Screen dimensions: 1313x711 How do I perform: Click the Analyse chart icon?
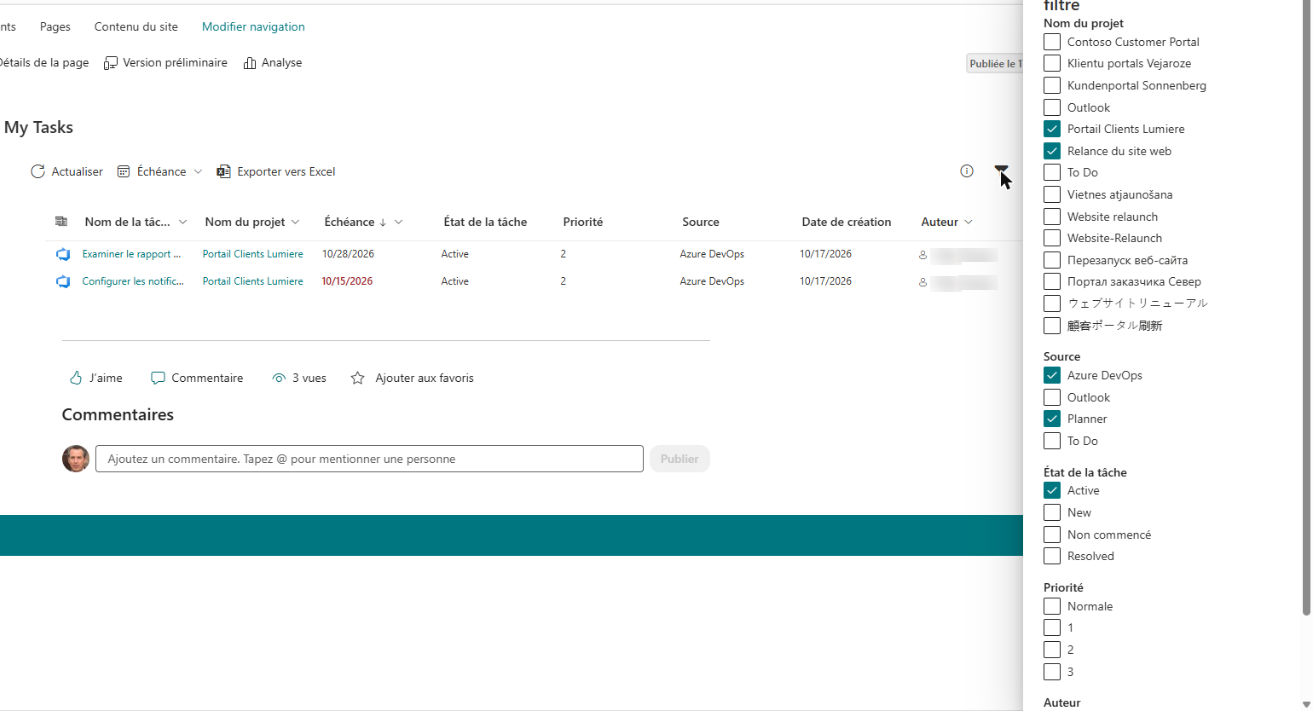pos(250,63)
